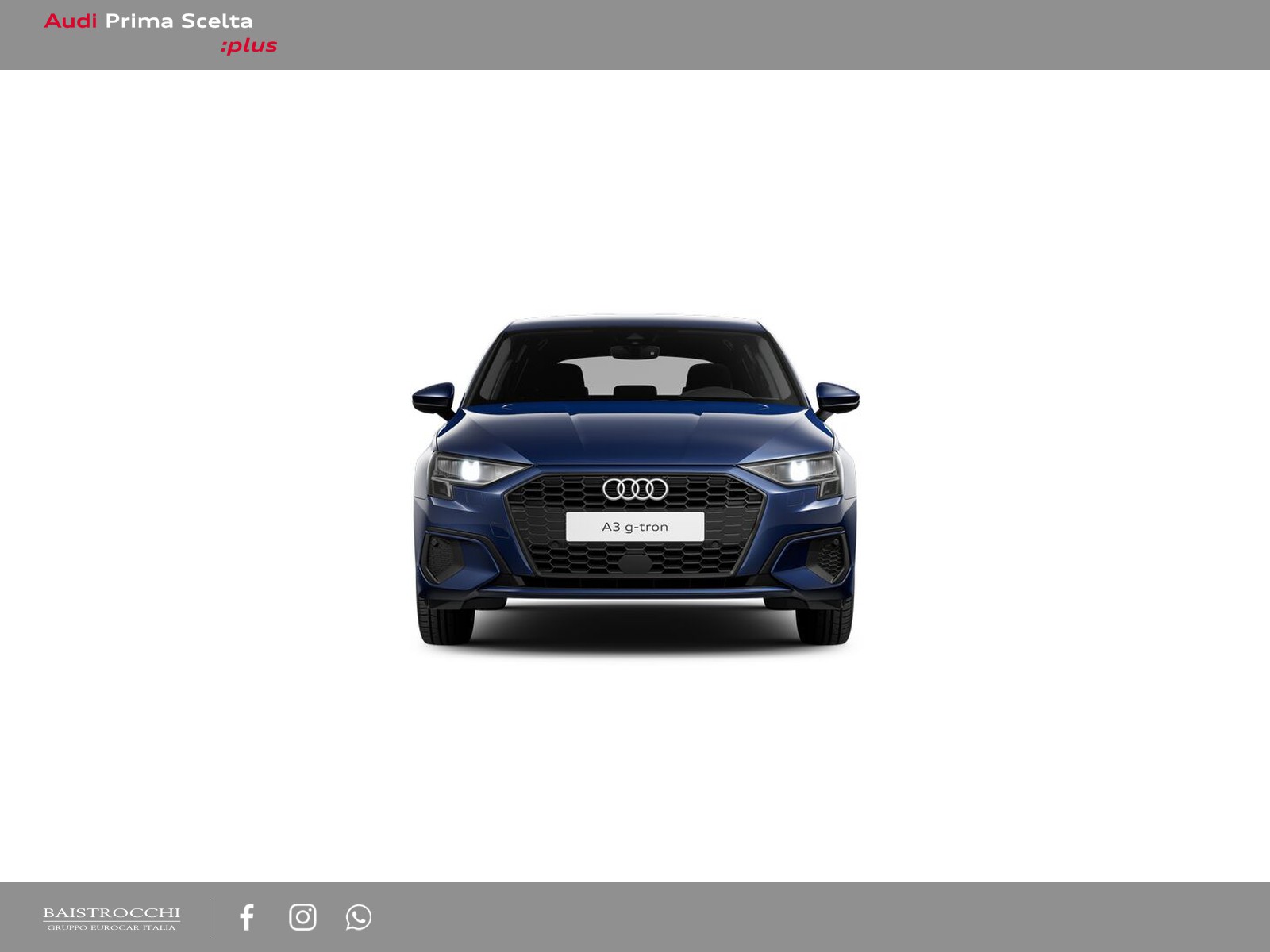Click the Baistrocchi Gruppo Eurocar Italia logo

point(112,919)
